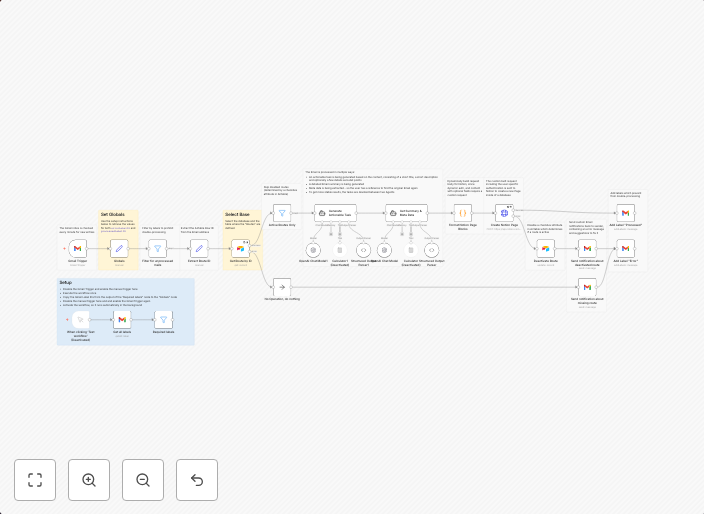Open the Get Summary & Meta Data node
The width and height of the screenshot is (704, 514).
pyautogui.click(x=406, y=213)
